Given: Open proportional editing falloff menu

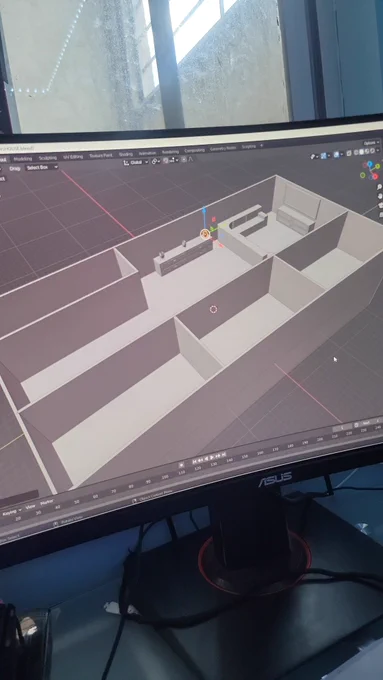Looking at the screenshot, I should 190,159.
